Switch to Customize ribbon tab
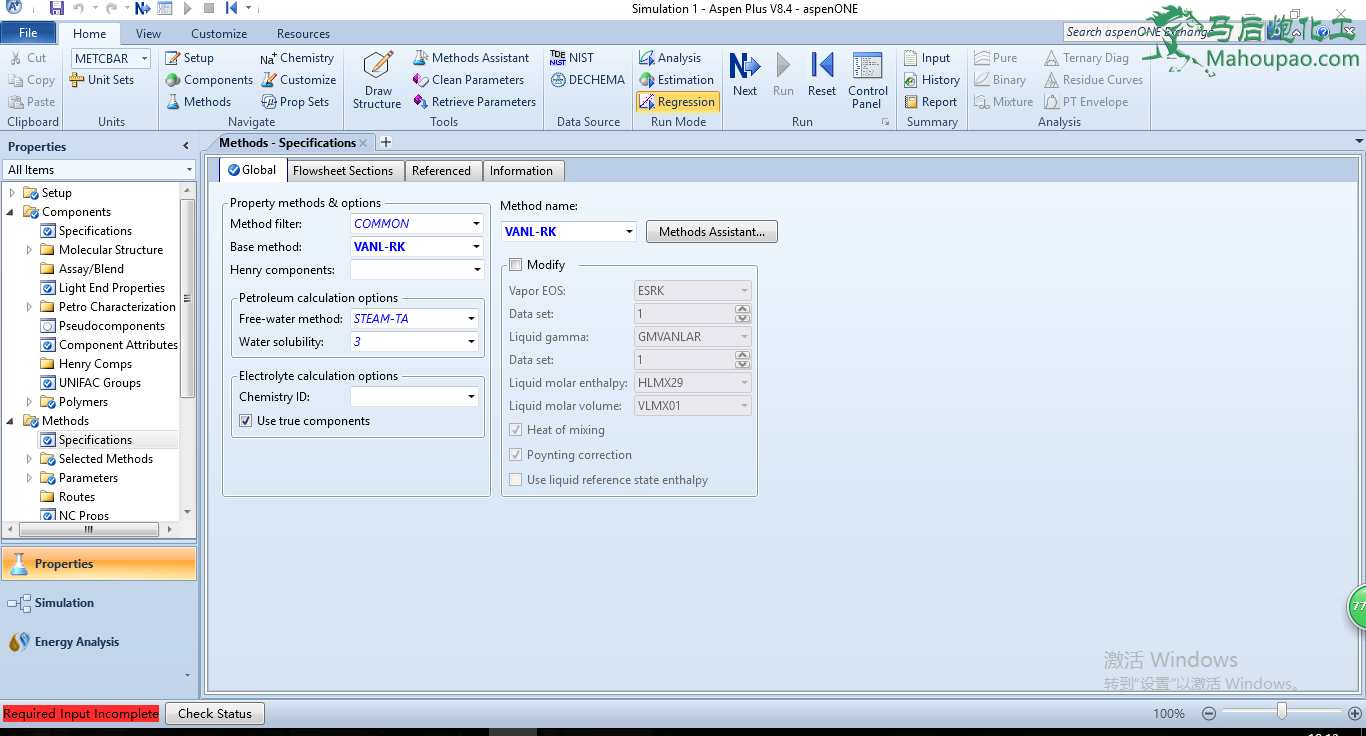1366x736 pixels. 219,33
